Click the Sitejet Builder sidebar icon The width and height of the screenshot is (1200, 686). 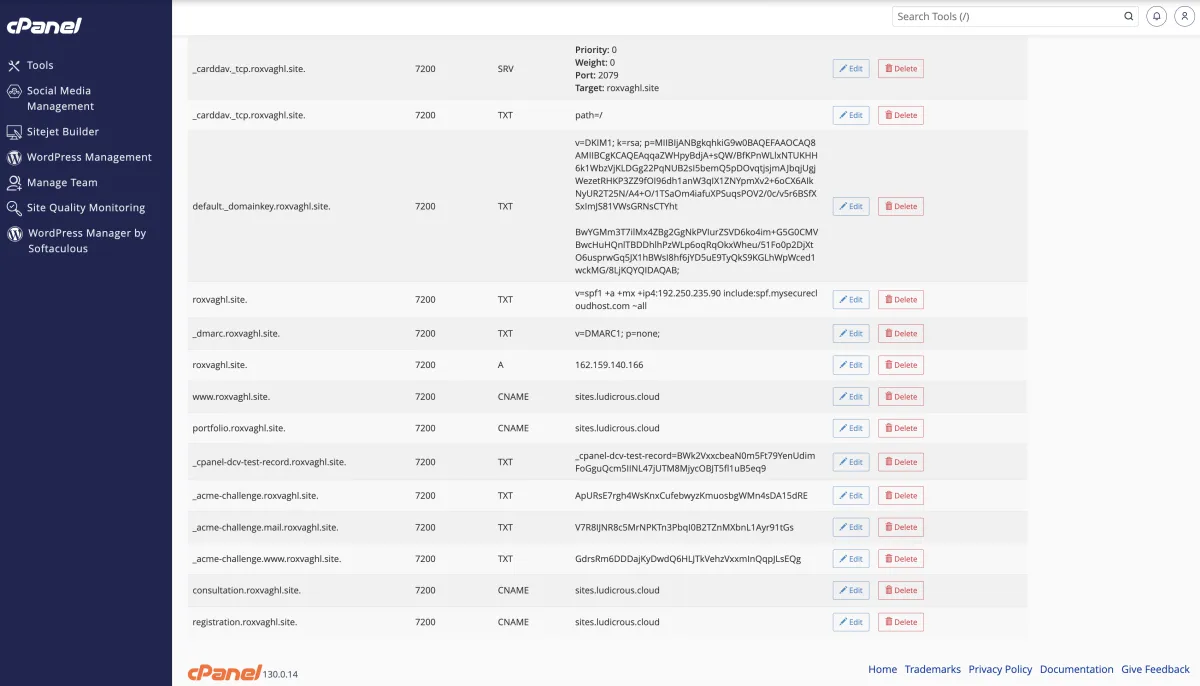[14, 132]
